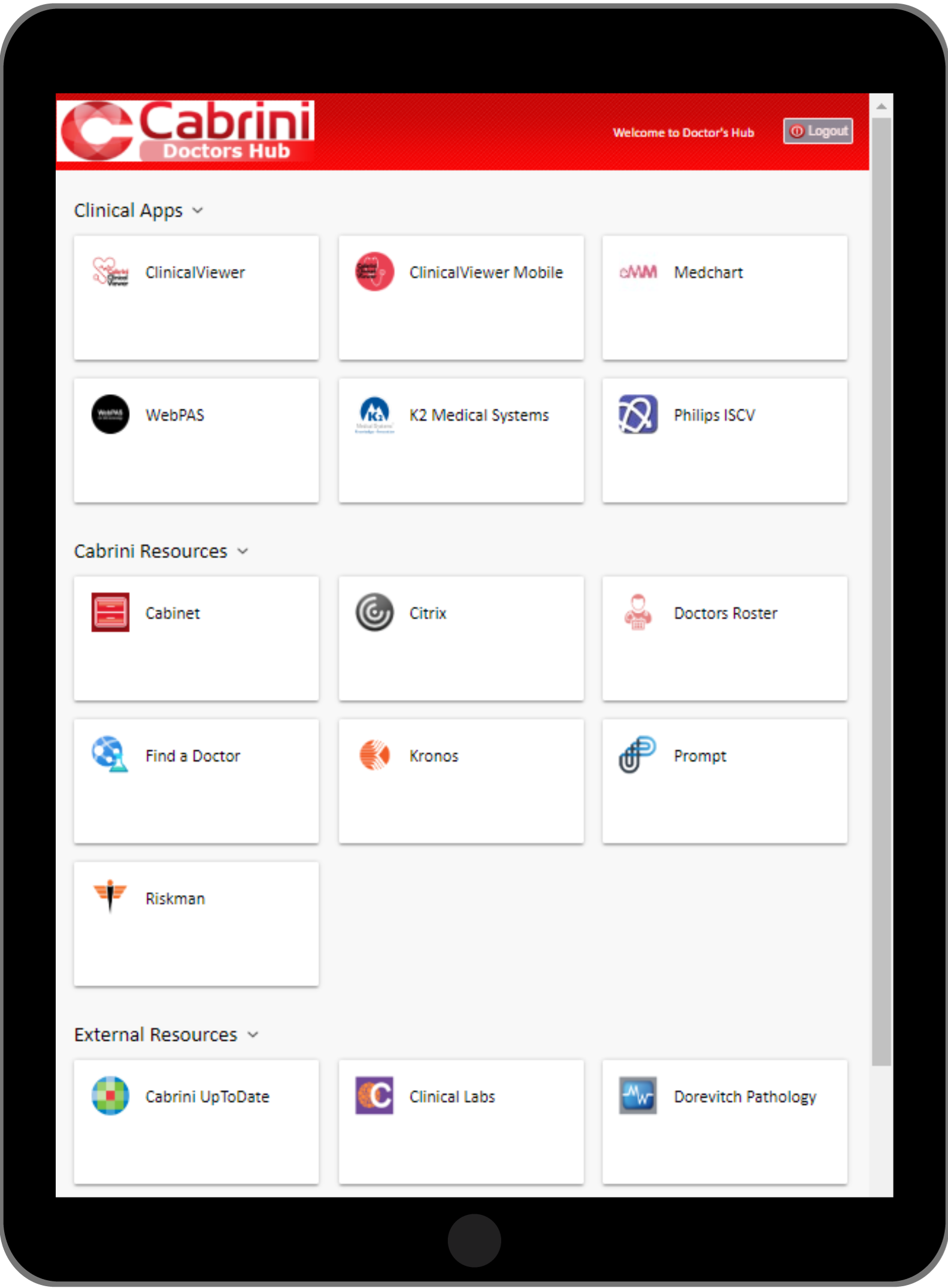The image size is (948, 1288).
Task: Collapse the Cabrini Resources section
Action: (x=243, y=551)
